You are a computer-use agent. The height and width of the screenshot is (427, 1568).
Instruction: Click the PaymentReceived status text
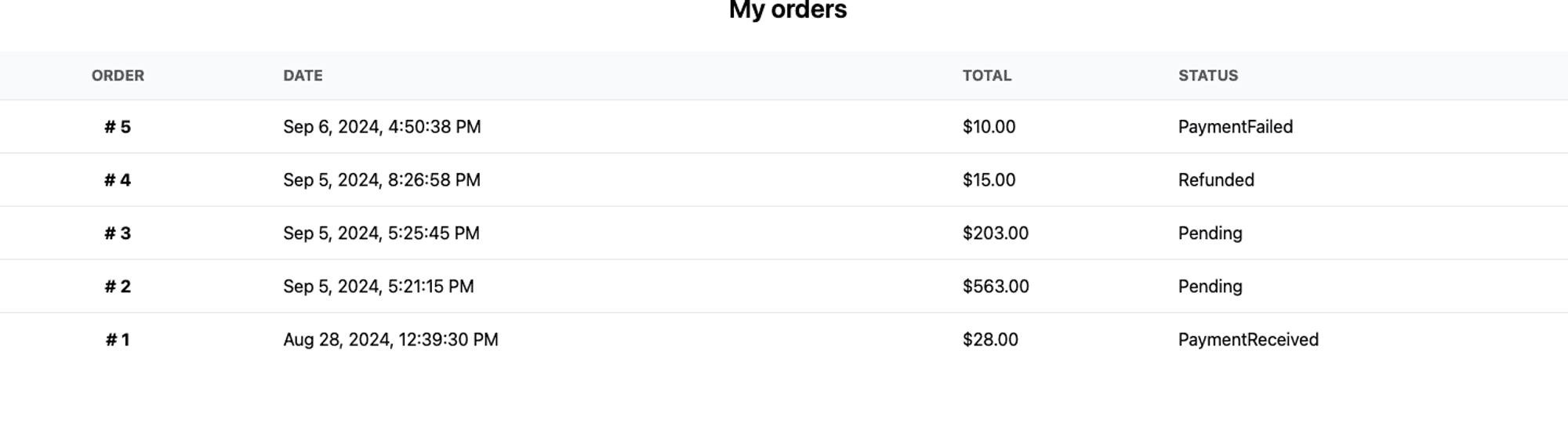coord(1247,340)
